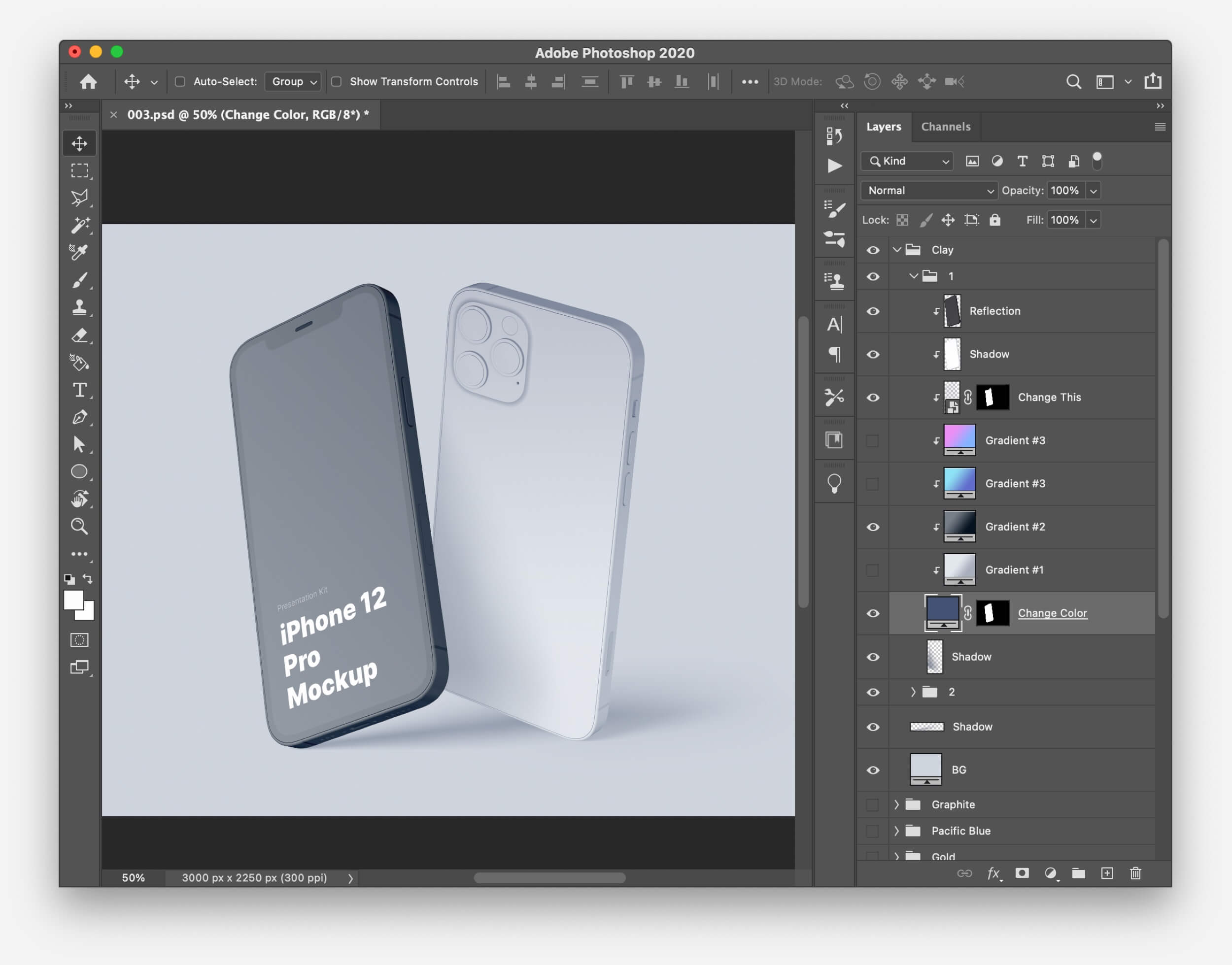Open the Normal blend mode dropdown
Image resolution: width=1232 pixels, height=965 pixels.
pyautogui.click(x=929, y=191)
